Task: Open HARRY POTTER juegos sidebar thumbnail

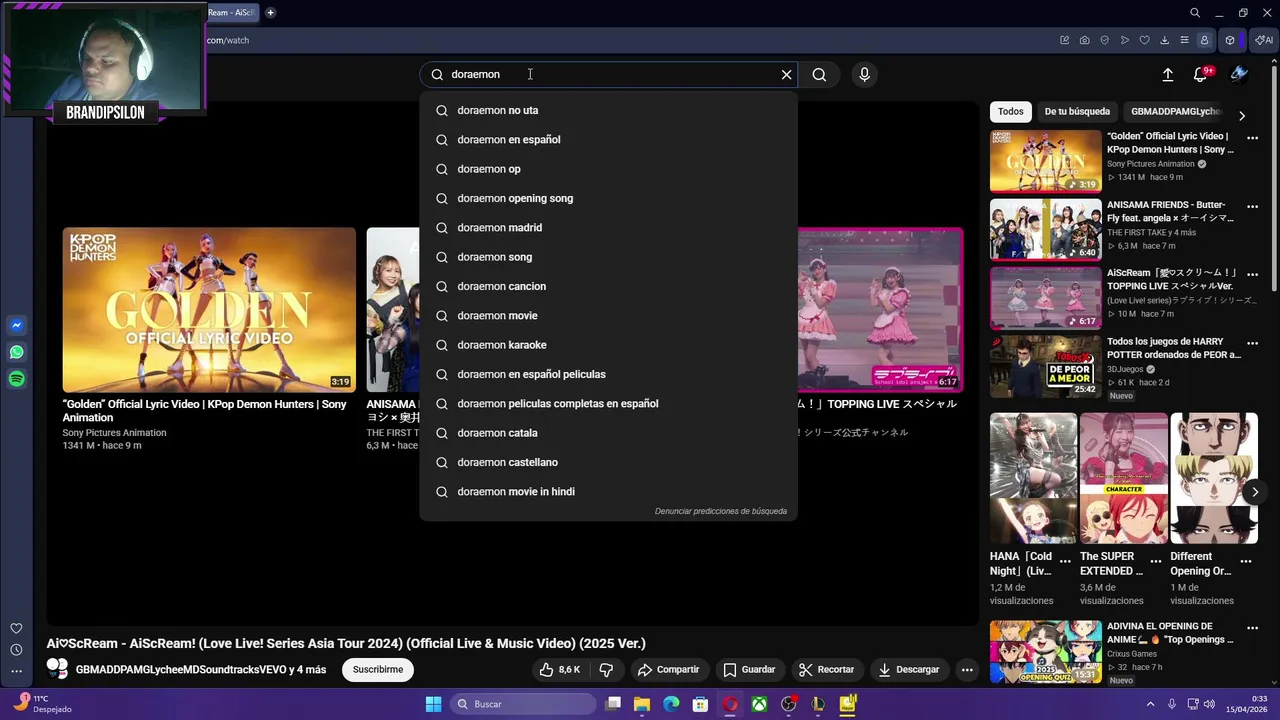Action: [1045, 366]
